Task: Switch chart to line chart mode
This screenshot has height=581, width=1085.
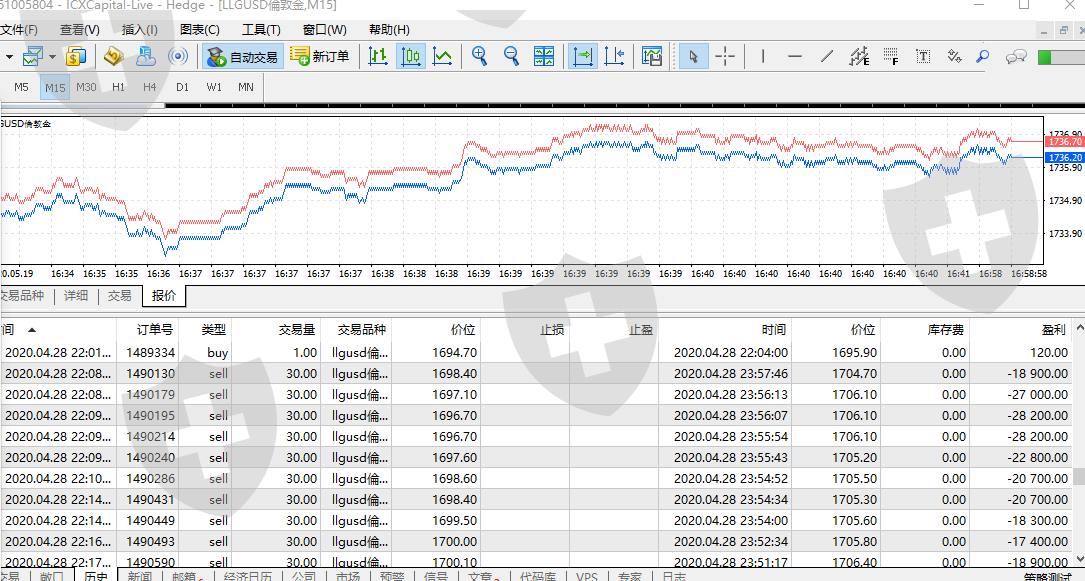Action: click(x=442, y=56)
